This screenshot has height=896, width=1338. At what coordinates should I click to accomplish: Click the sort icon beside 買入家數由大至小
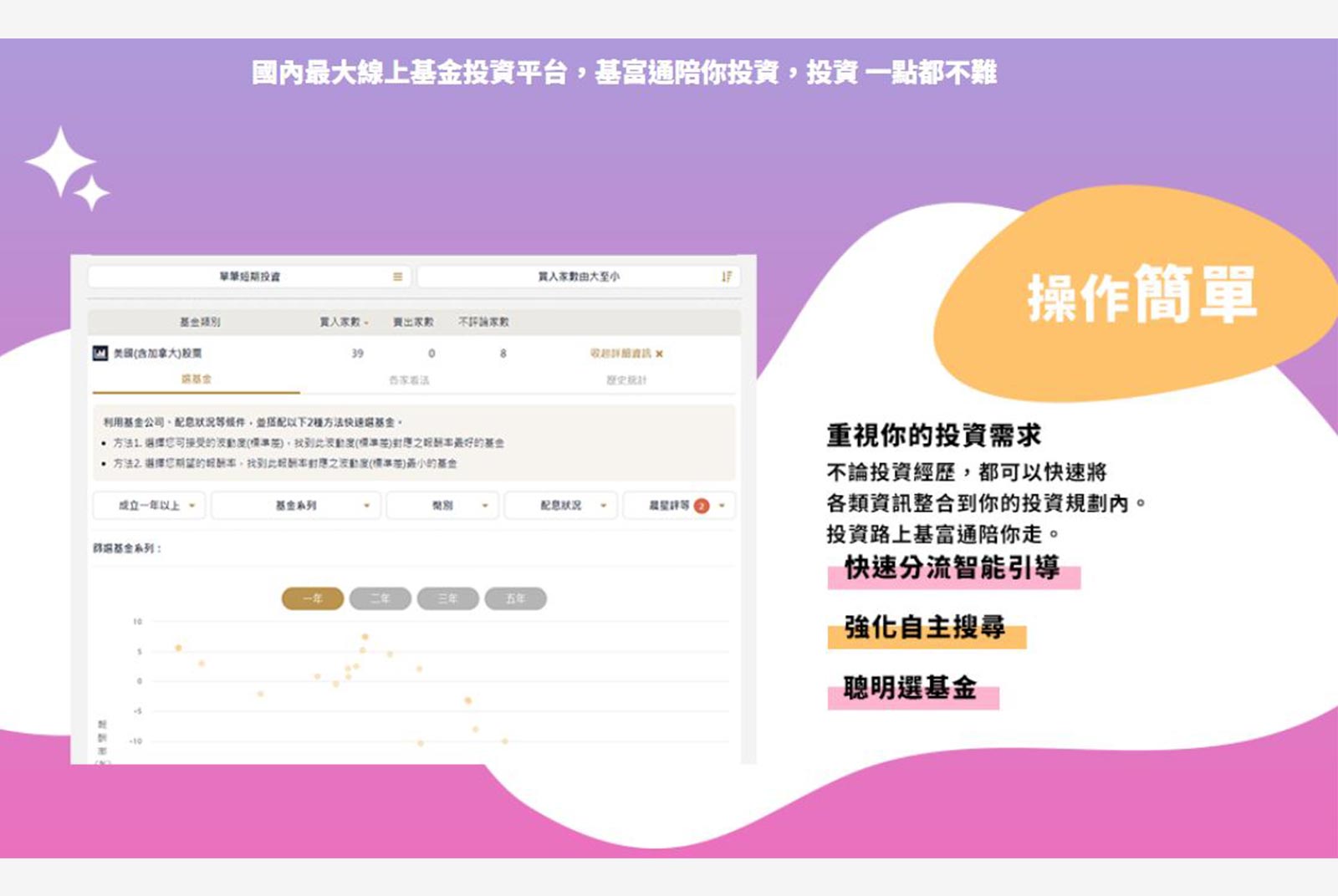pyautogui.click(x=726, y=277)
